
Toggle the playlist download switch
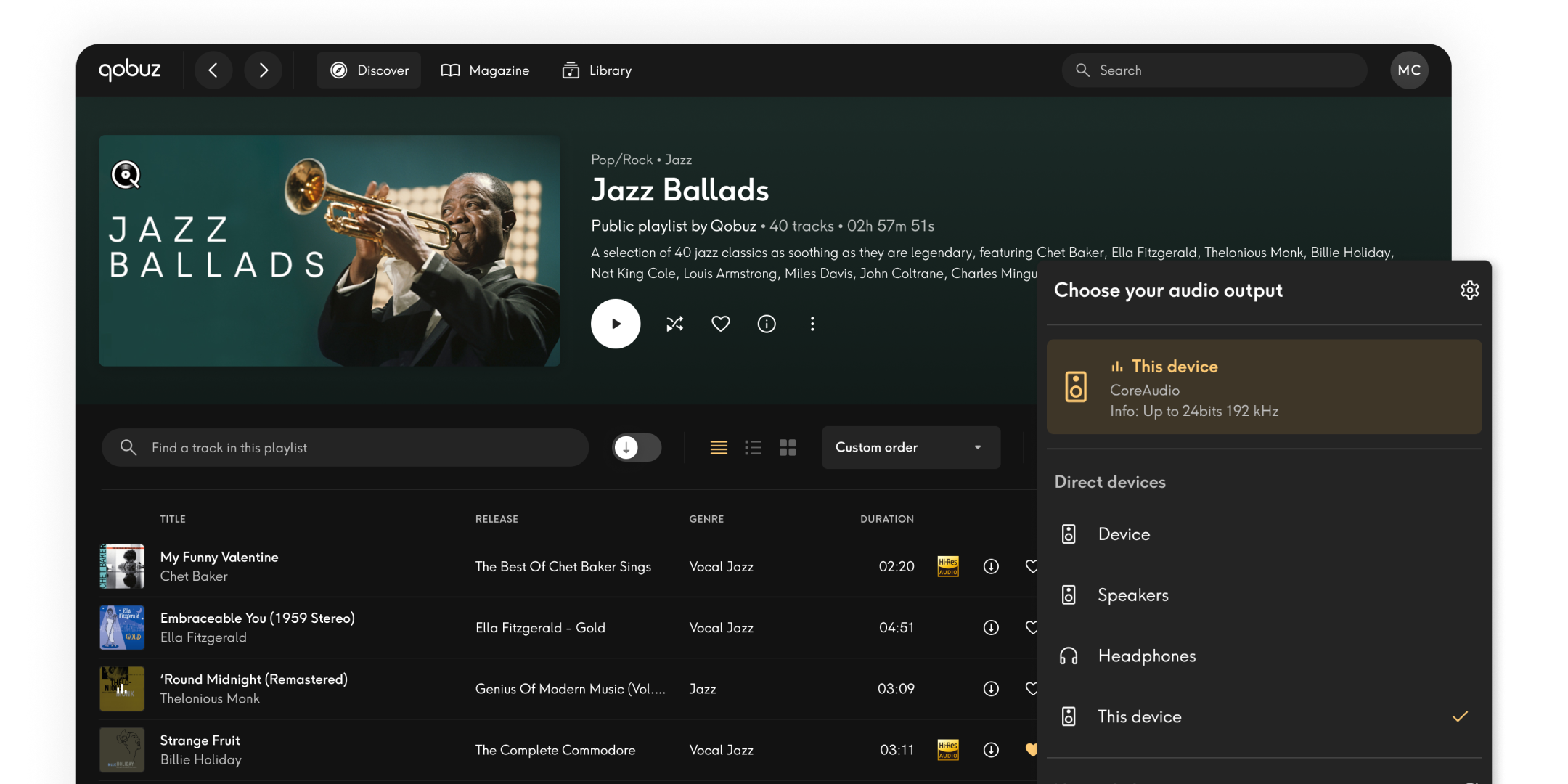636,447
